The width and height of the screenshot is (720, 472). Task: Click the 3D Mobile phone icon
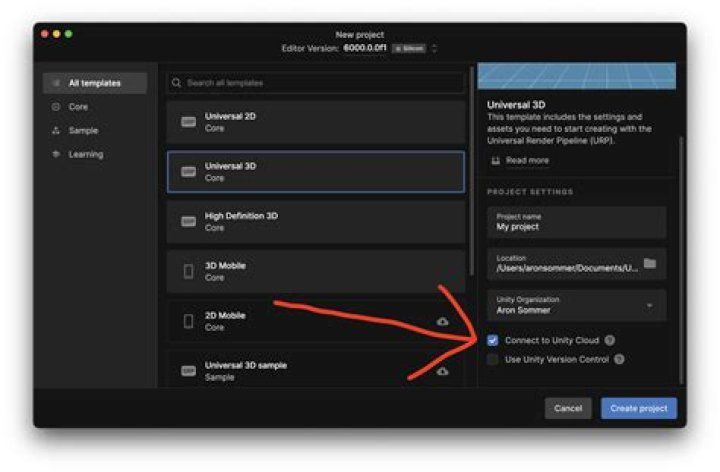click(188, 271)
